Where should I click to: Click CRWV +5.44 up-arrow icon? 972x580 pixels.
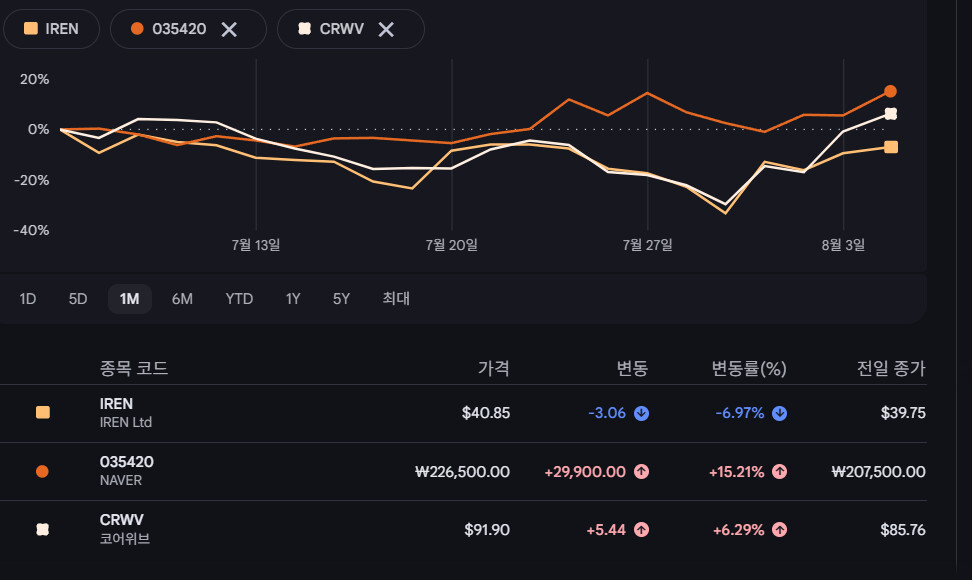tap(642, 530)
